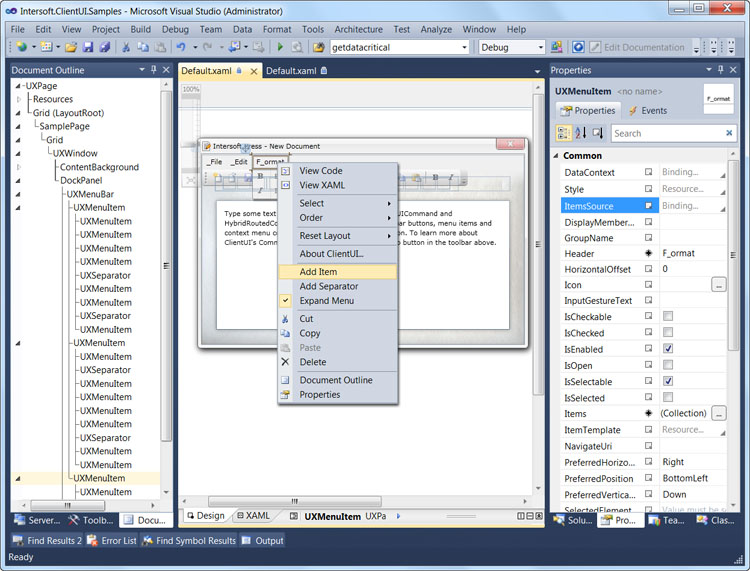Screen dimensions: 750x571
Task: Clear the property search with the X icon
Action: pyautogui.click(x=729, y=133)
